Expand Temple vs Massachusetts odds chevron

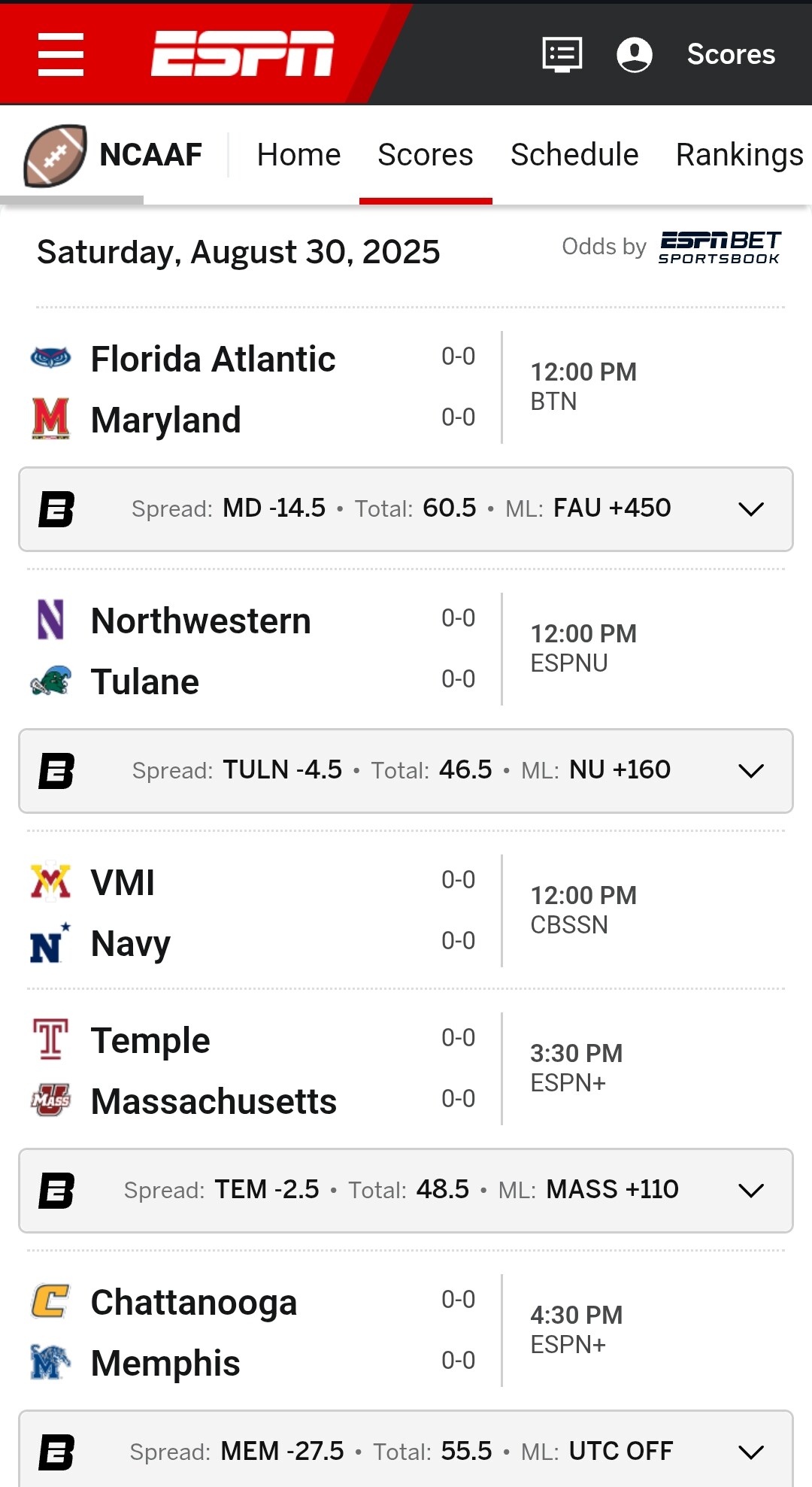click(x=750, y=1191)
